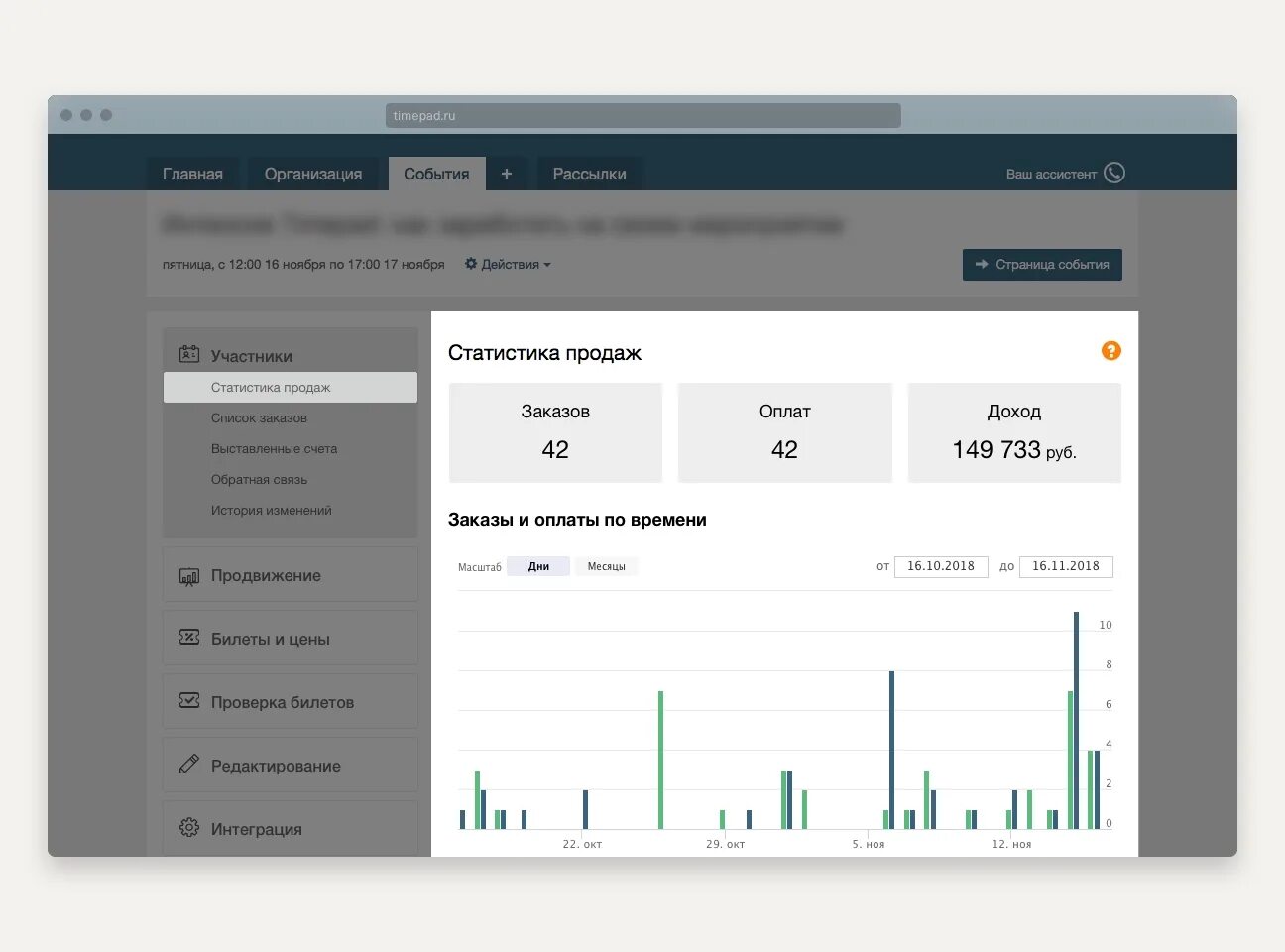This screenshot has height=952, width=1285.
Task: Open the Рассылки tab
Action: (x=589, y=174)
